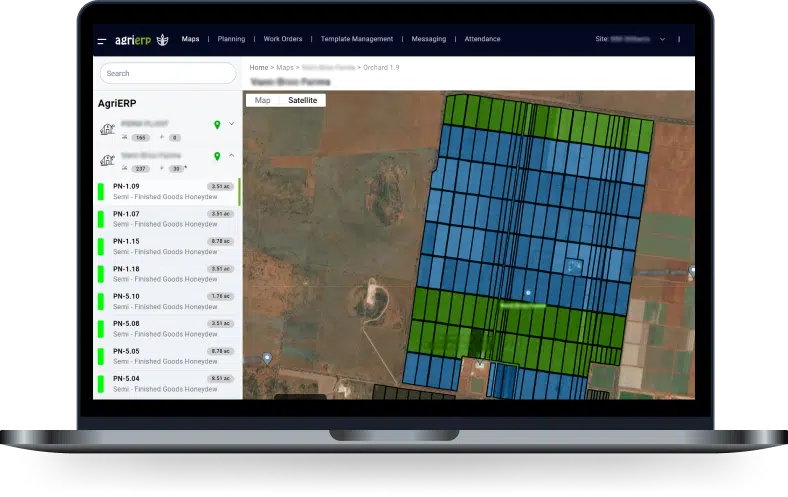This screenshot has height=497, width=788.
Task: Switch map view to Map
Action: pos(262,100)
